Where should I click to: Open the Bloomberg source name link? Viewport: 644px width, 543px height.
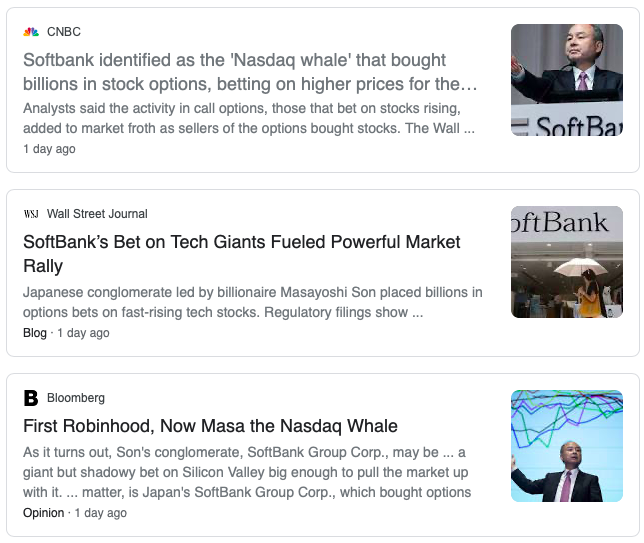coord(76,398)
